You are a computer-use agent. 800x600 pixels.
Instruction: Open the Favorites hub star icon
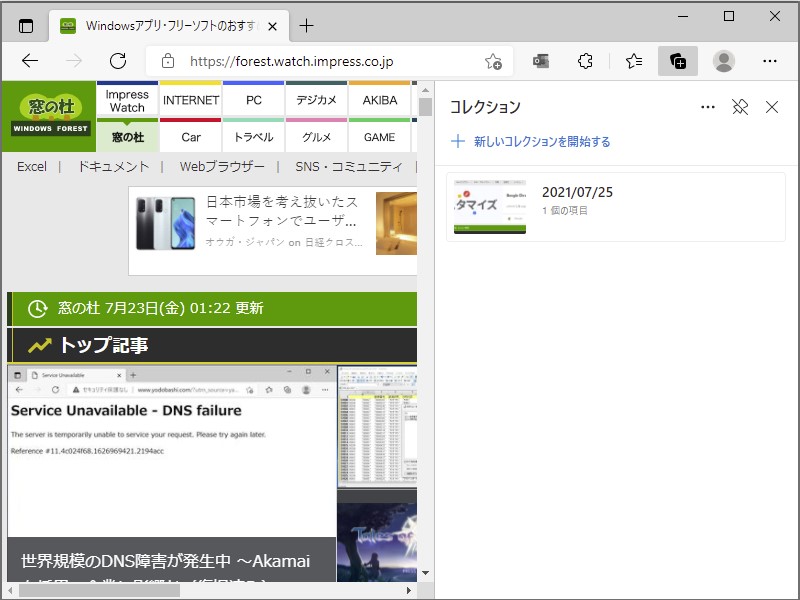pyautogui.click(x=633, y=61)
